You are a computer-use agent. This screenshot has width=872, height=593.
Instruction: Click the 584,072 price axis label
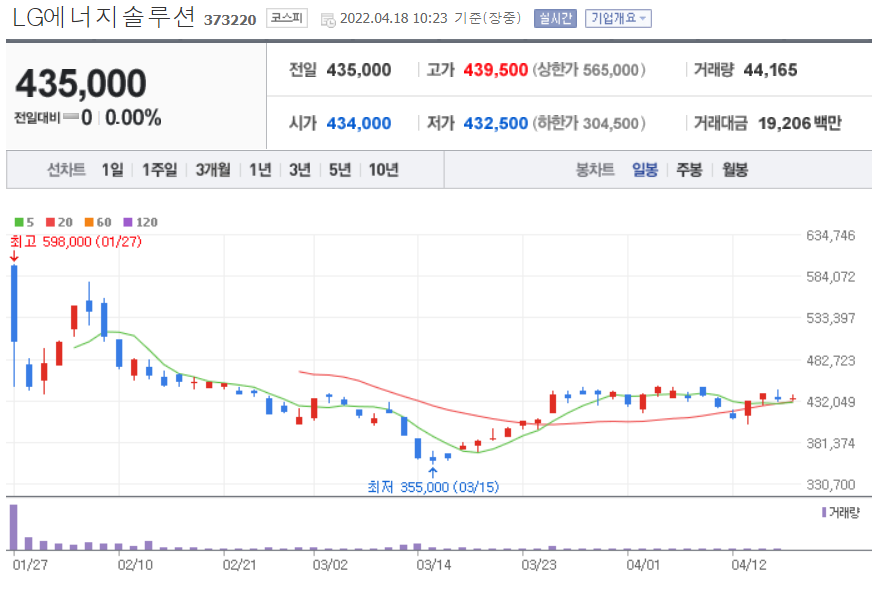[831, 276]
